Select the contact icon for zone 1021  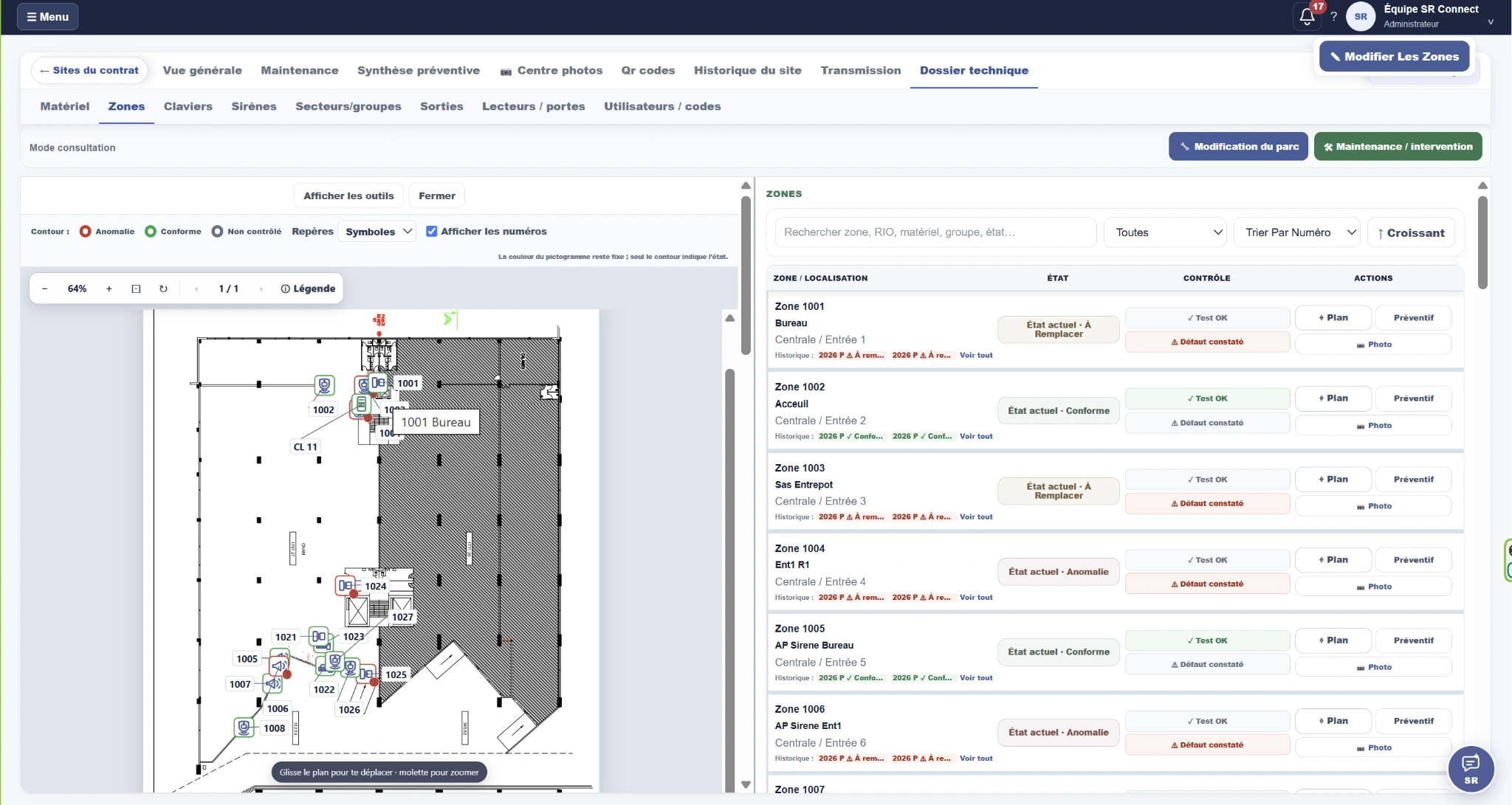click(x=318, y=636)
